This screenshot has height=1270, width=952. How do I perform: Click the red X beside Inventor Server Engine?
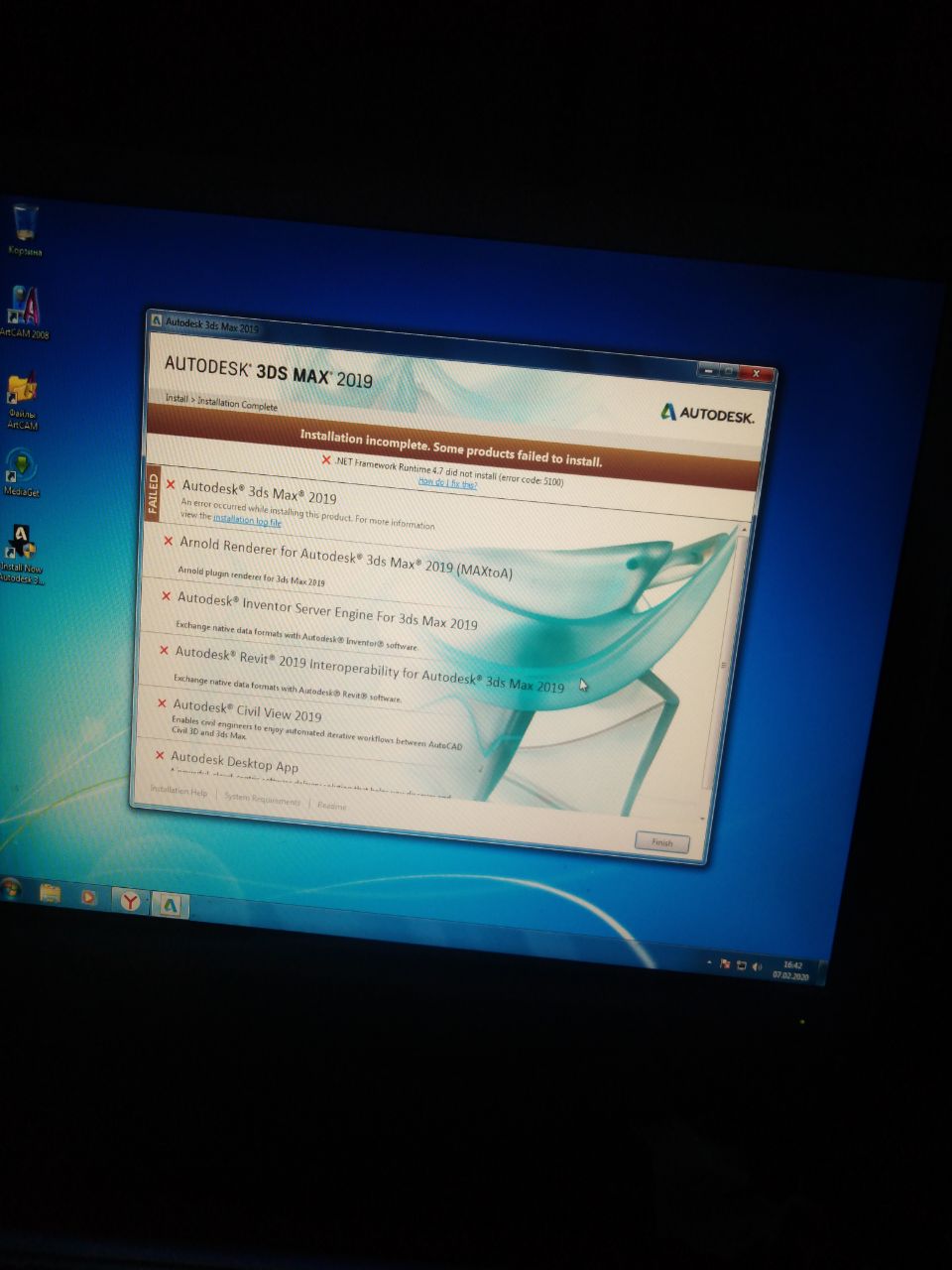(166, 595)
